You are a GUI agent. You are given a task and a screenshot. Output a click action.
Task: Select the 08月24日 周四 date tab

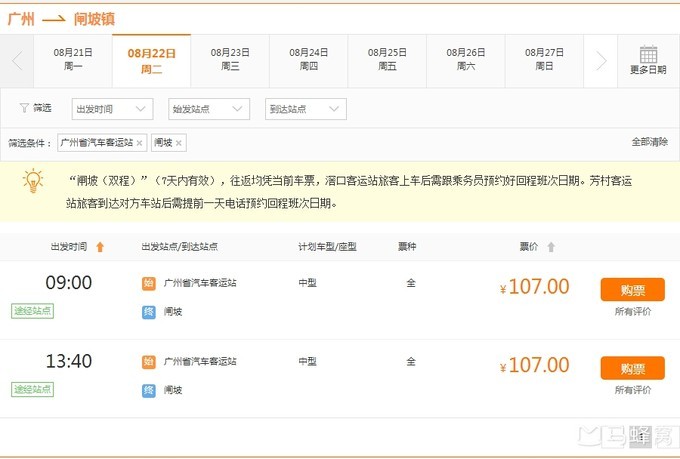click(309, 59)
